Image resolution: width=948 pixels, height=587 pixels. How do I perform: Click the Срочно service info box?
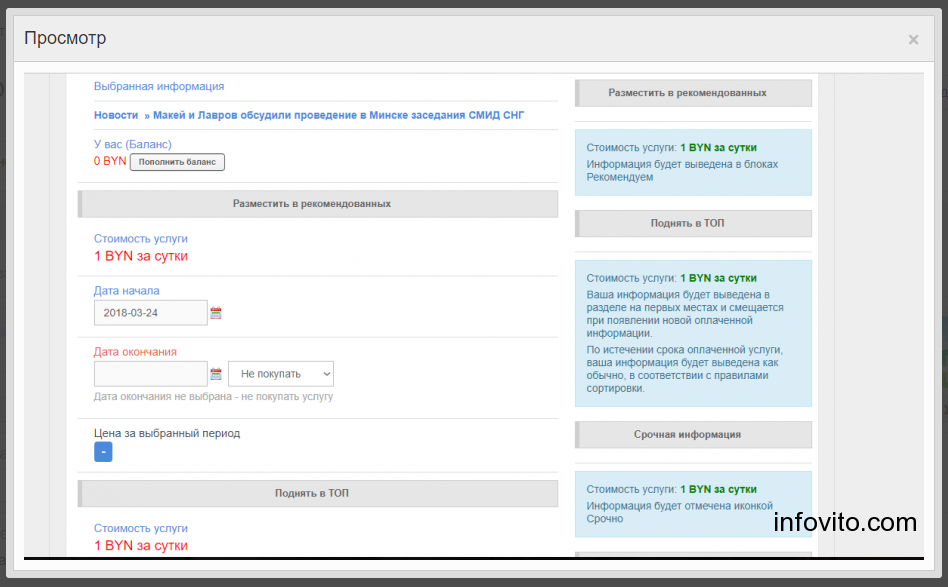[693, 504]
